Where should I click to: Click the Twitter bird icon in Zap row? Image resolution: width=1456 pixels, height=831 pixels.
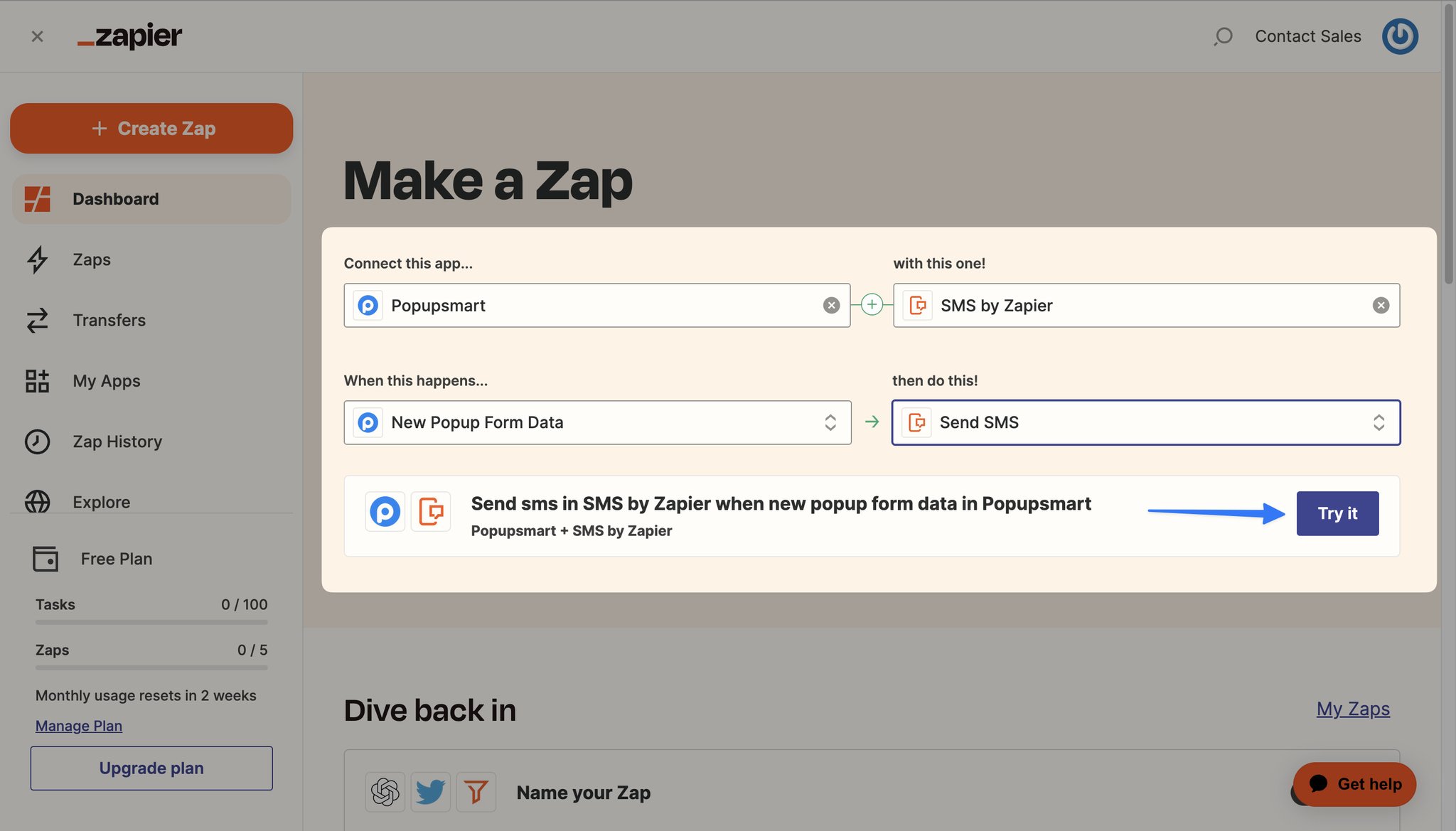[x=431, y=792]
